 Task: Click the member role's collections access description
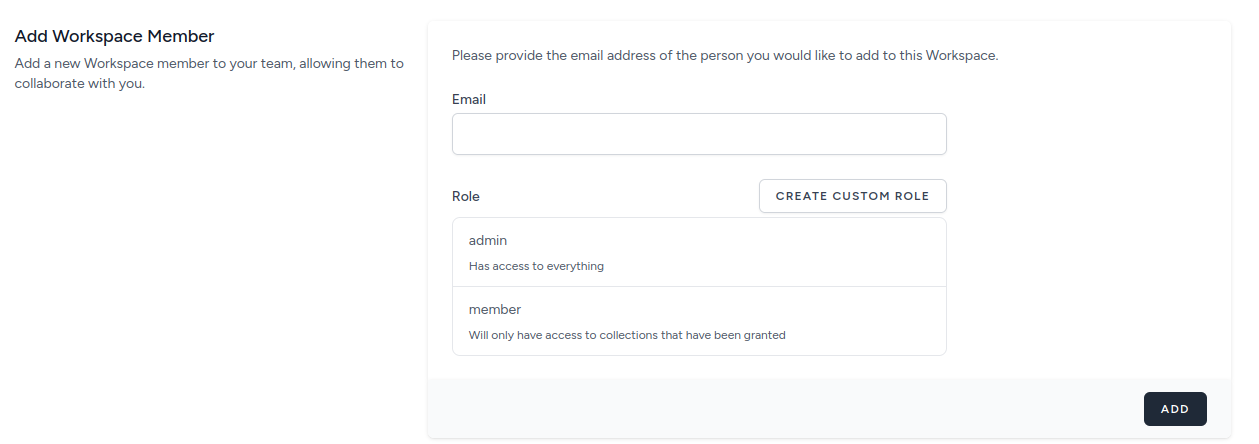click(627, 336)
